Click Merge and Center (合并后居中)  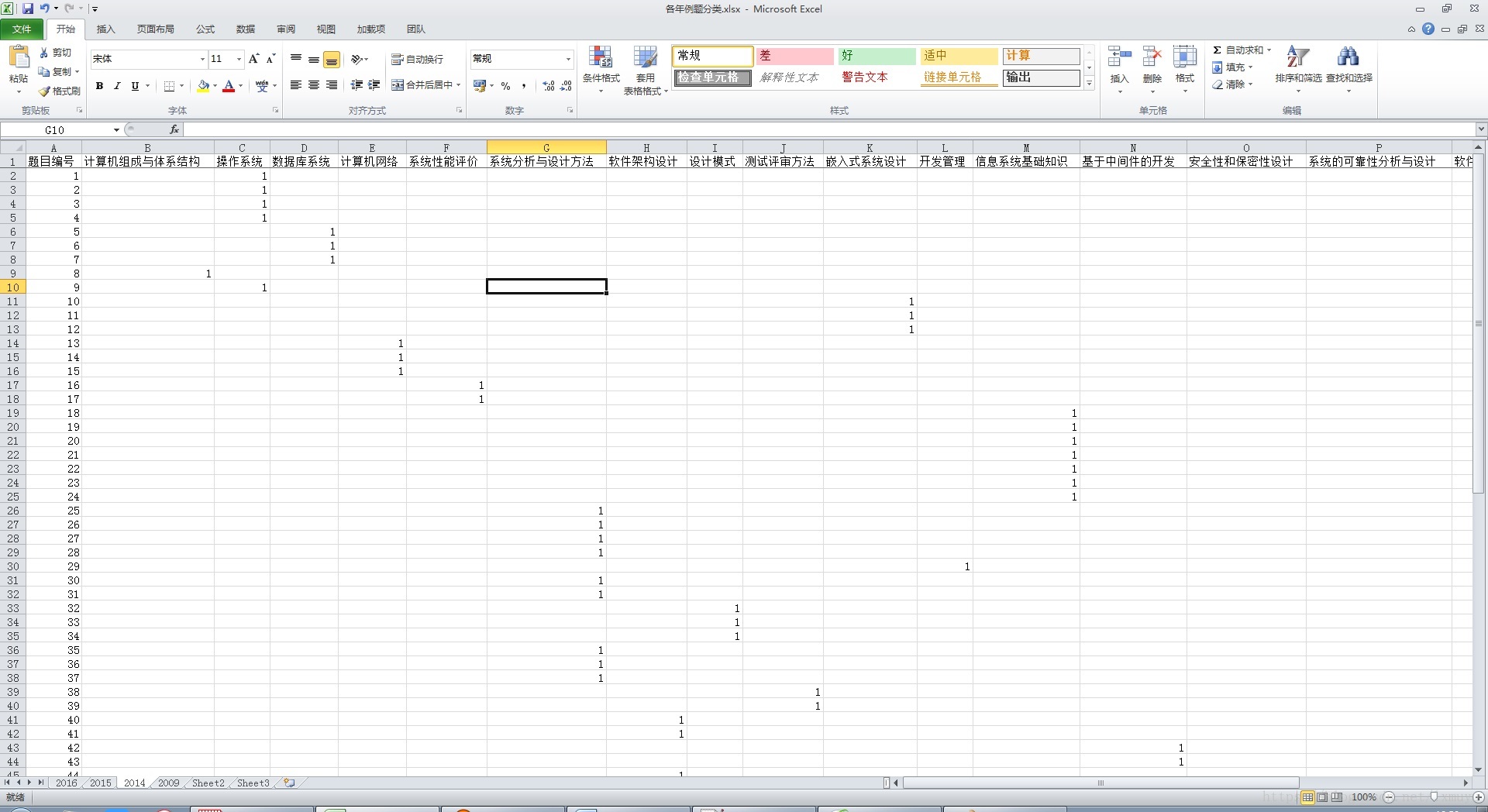tap(422, 85)
